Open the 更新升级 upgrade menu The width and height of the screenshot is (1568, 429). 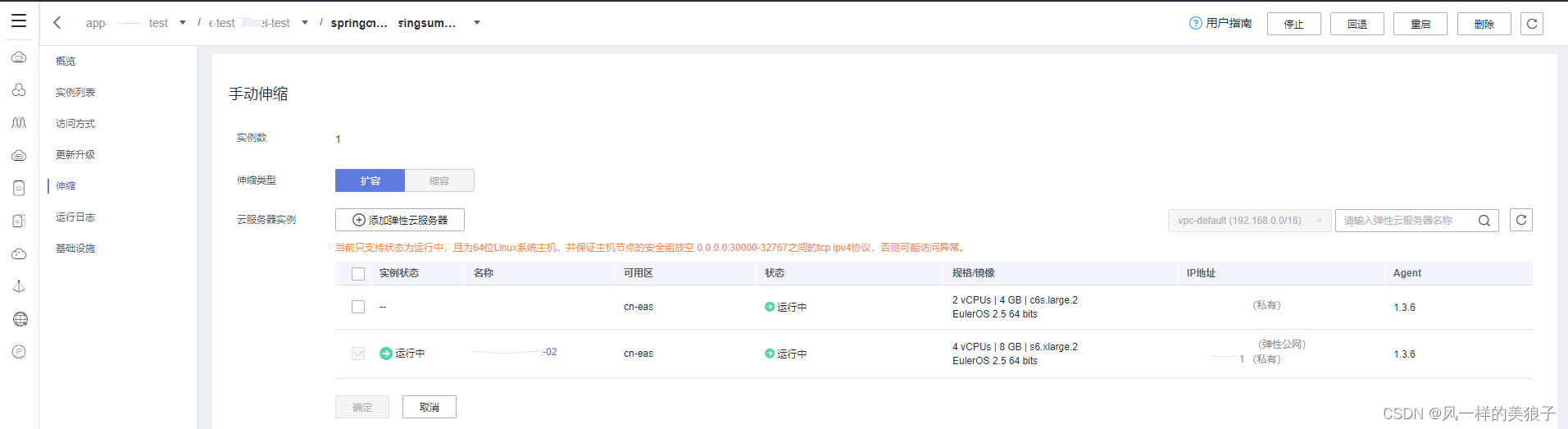[75, 155]
